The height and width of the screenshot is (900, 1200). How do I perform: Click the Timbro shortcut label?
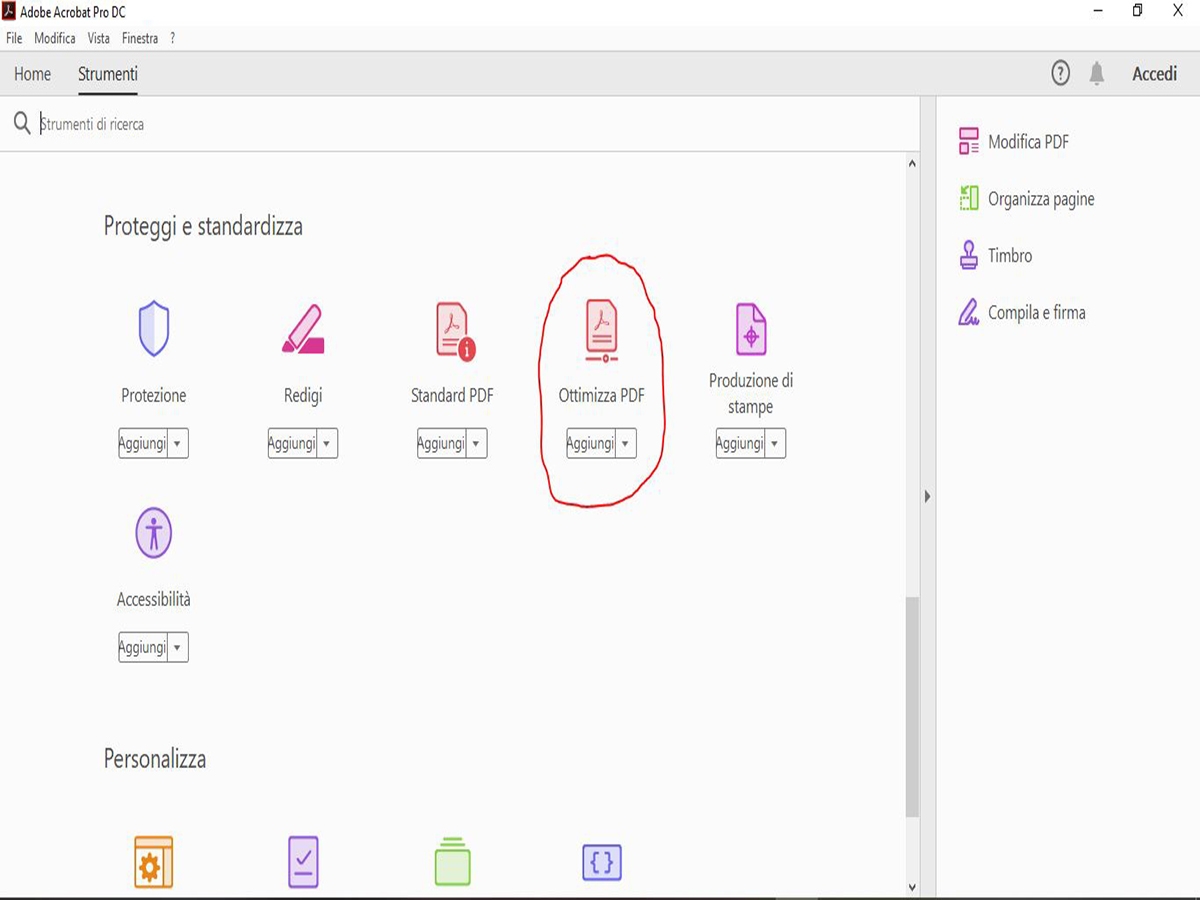[1010, 256]
